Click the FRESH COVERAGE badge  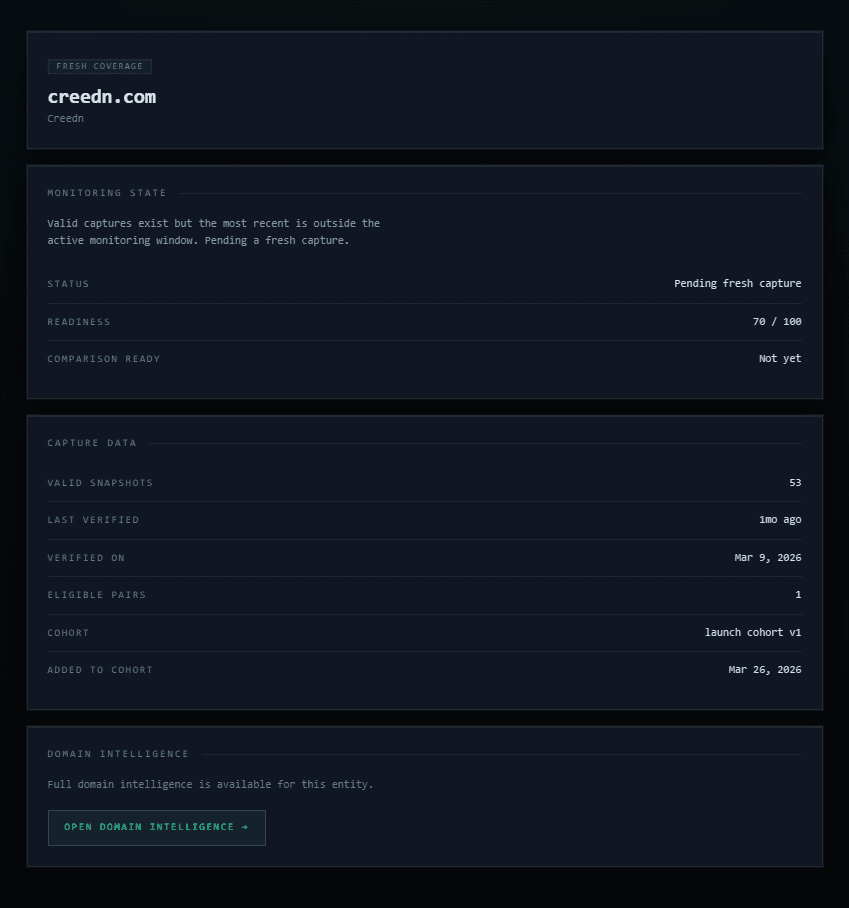pos(99,66)
